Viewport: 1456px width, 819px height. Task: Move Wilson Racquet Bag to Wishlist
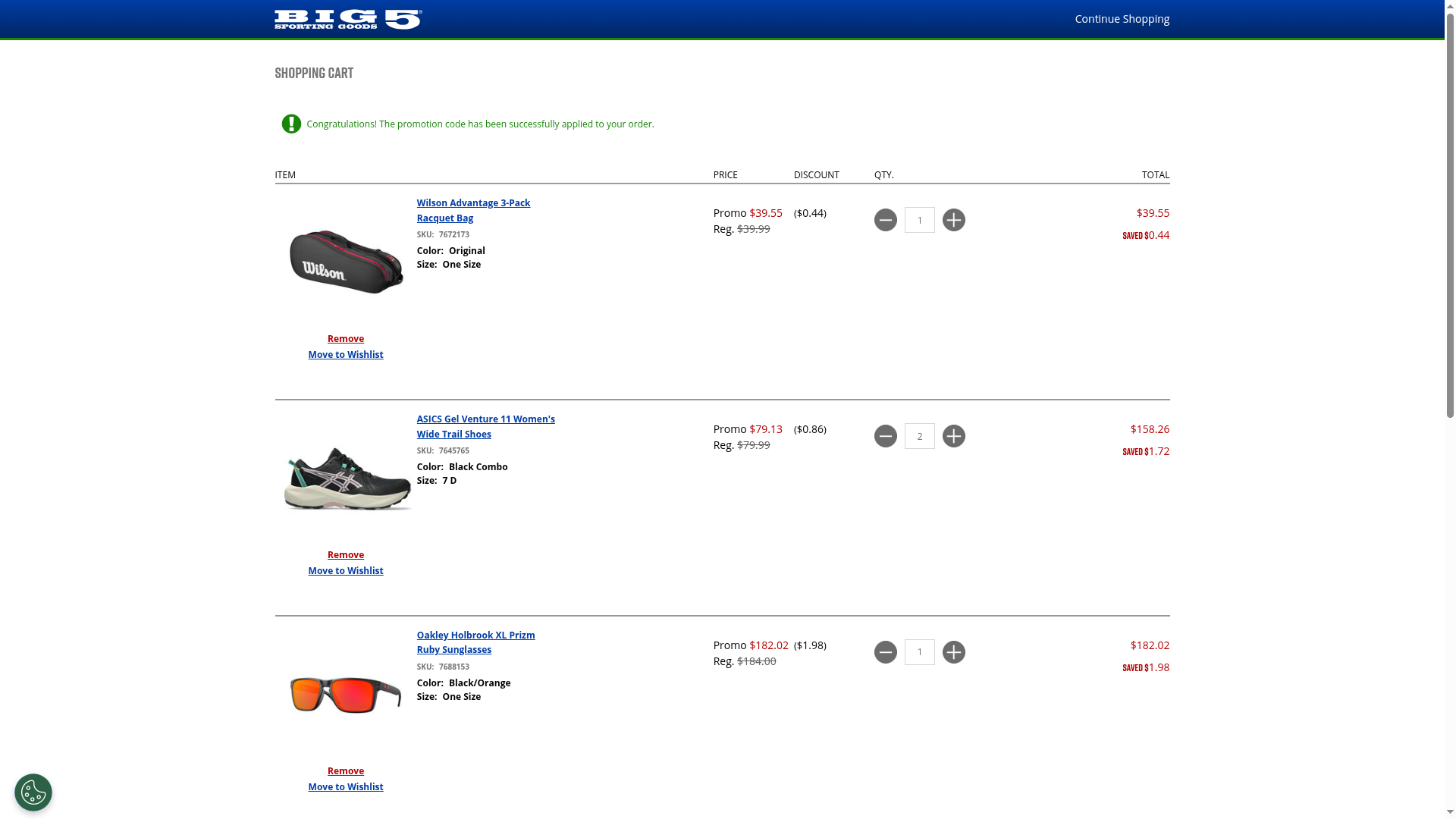[345, 355]
